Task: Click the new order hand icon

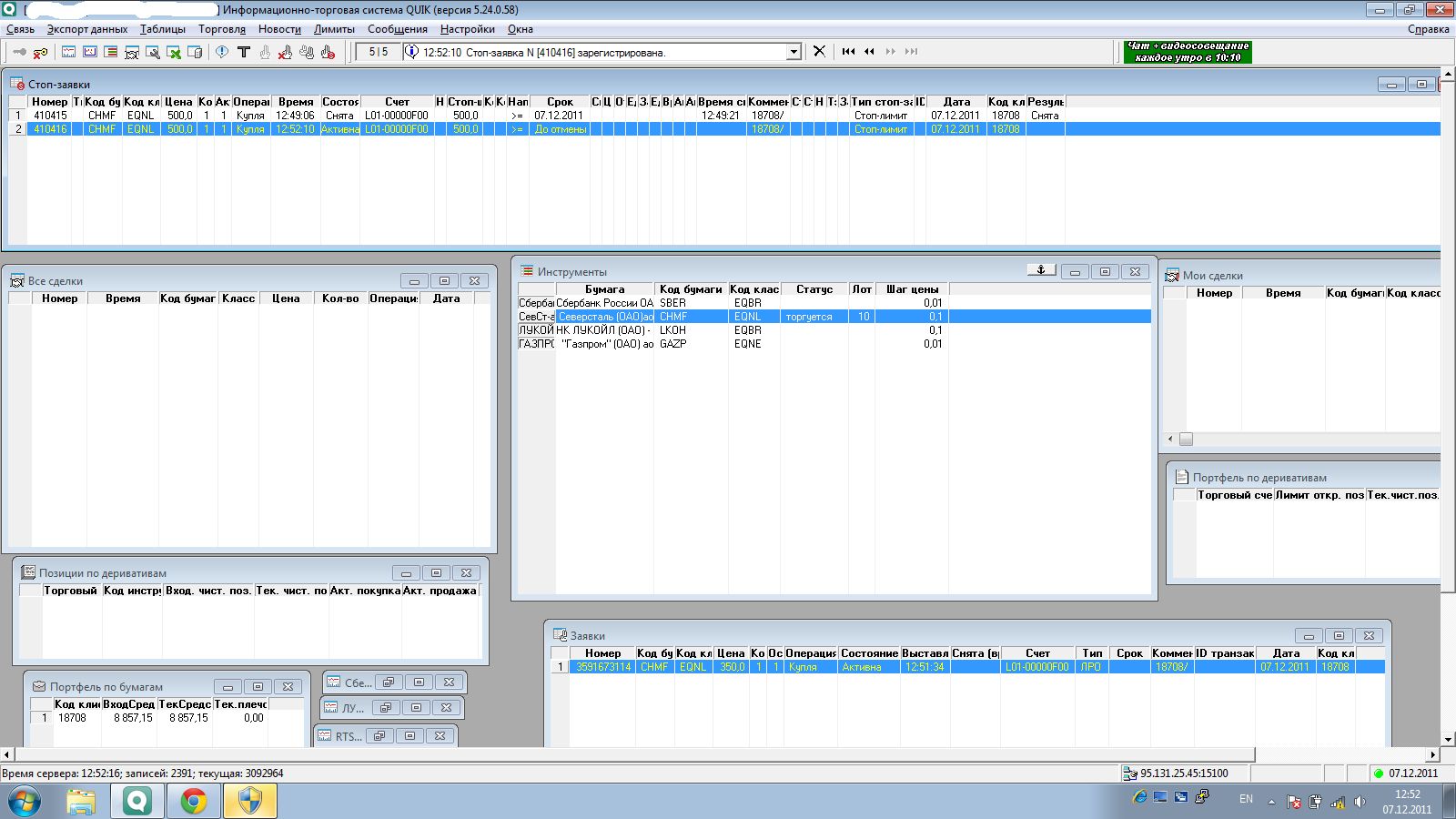Action: [x=265, y=52]
